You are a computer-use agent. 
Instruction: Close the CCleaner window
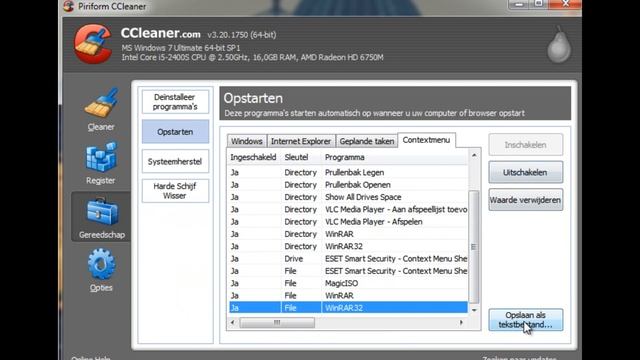565,4
